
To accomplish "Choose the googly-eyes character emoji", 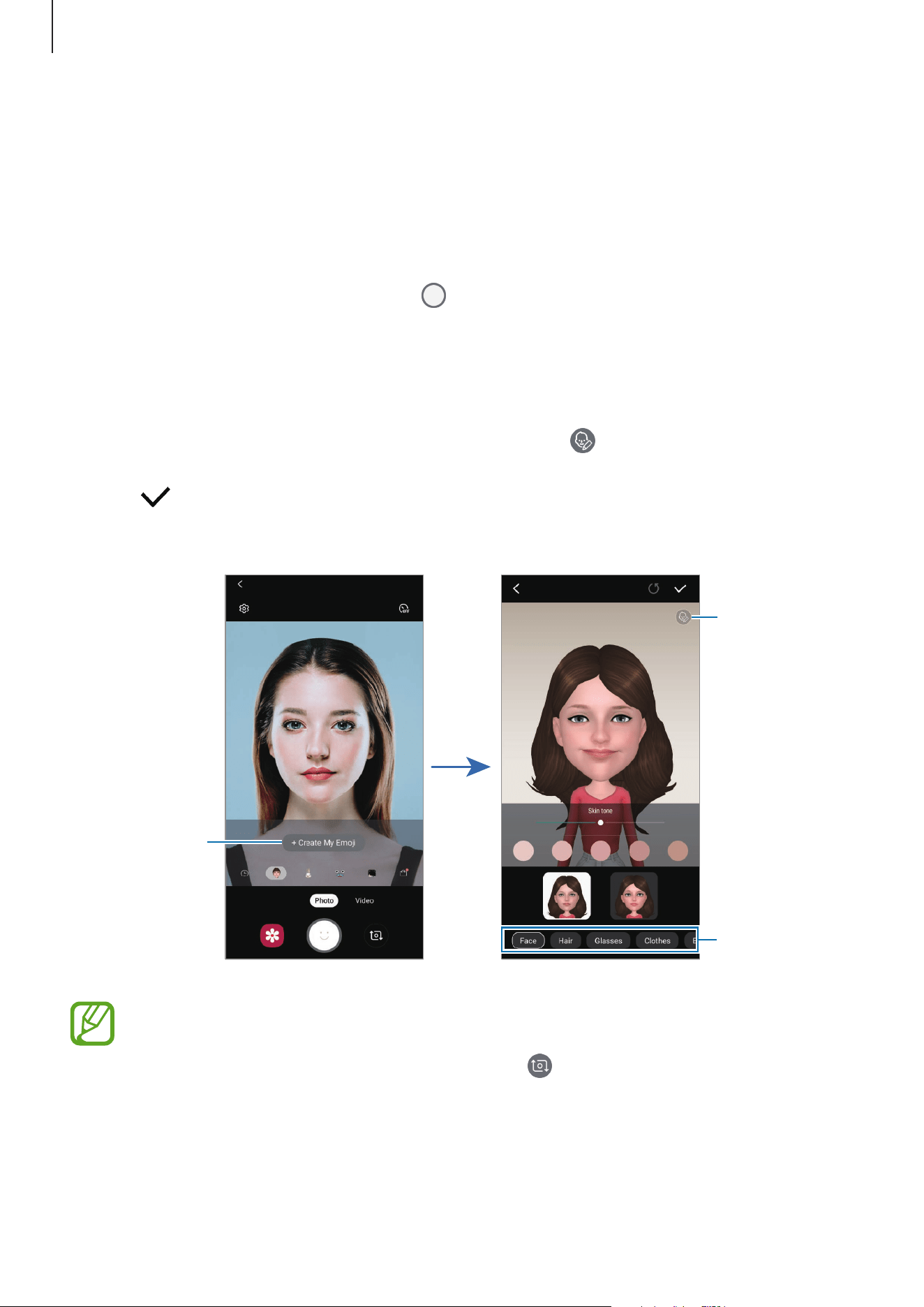I will click(340, 873).
